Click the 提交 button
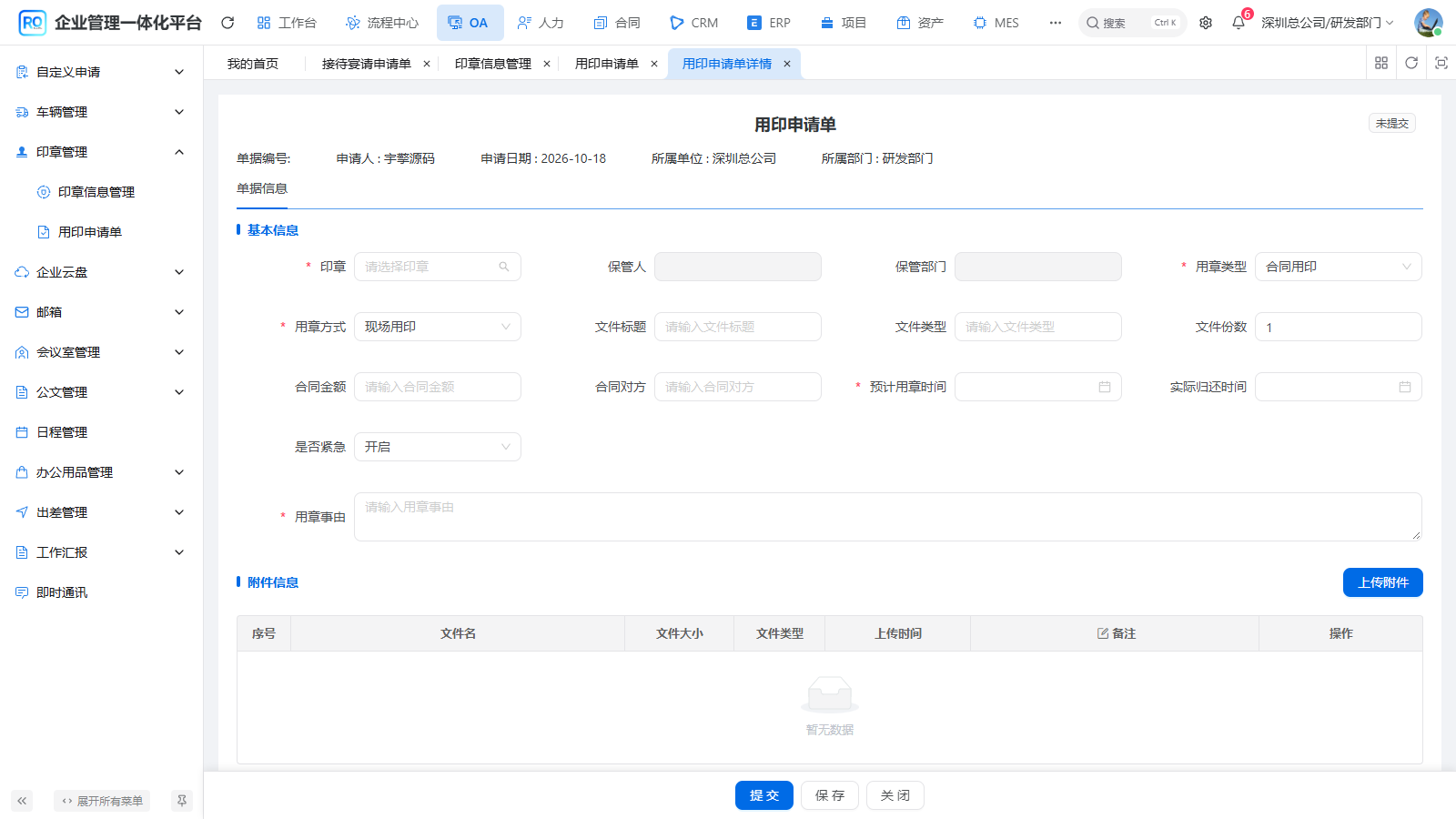1456x819 pixels. click(764, 795)
